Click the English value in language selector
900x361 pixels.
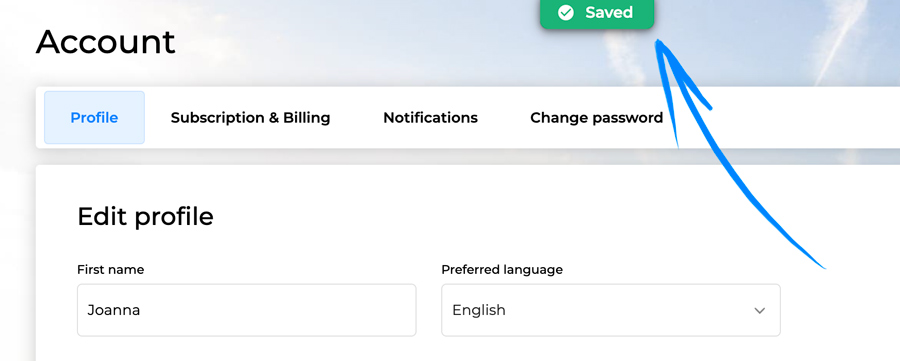click(479, 310)
